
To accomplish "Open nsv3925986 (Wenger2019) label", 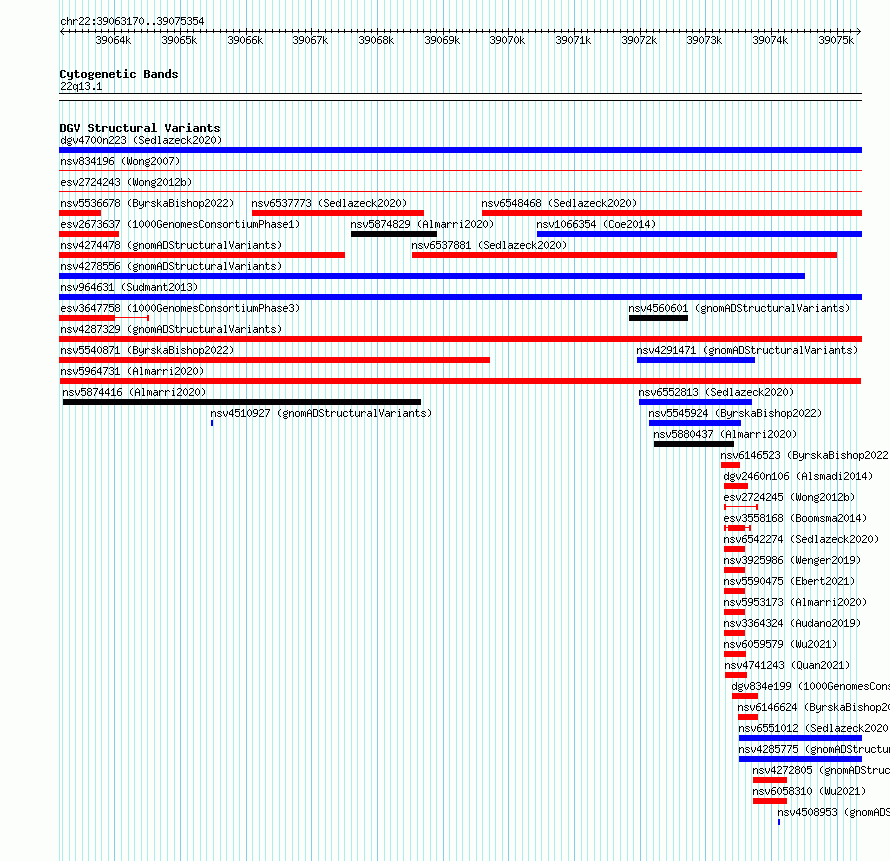I will [x=792, y=560].
